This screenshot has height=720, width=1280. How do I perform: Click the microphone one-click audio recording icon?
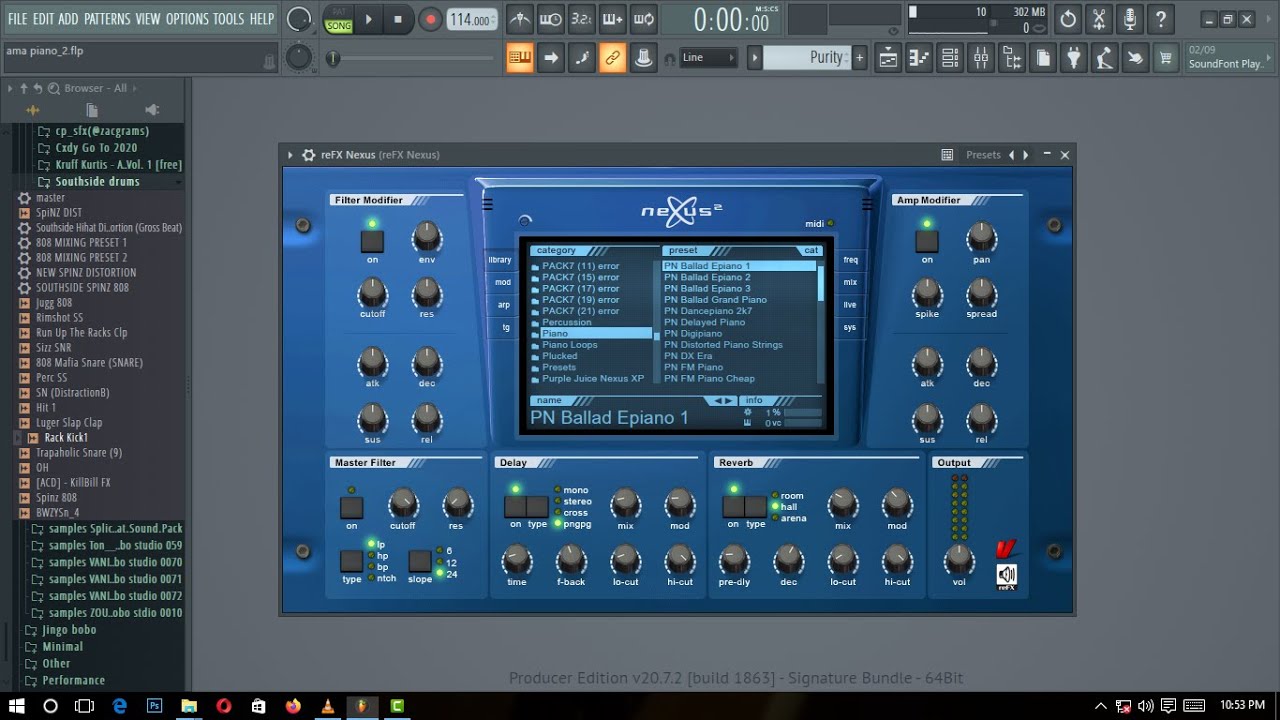[x=1130, y=19]
